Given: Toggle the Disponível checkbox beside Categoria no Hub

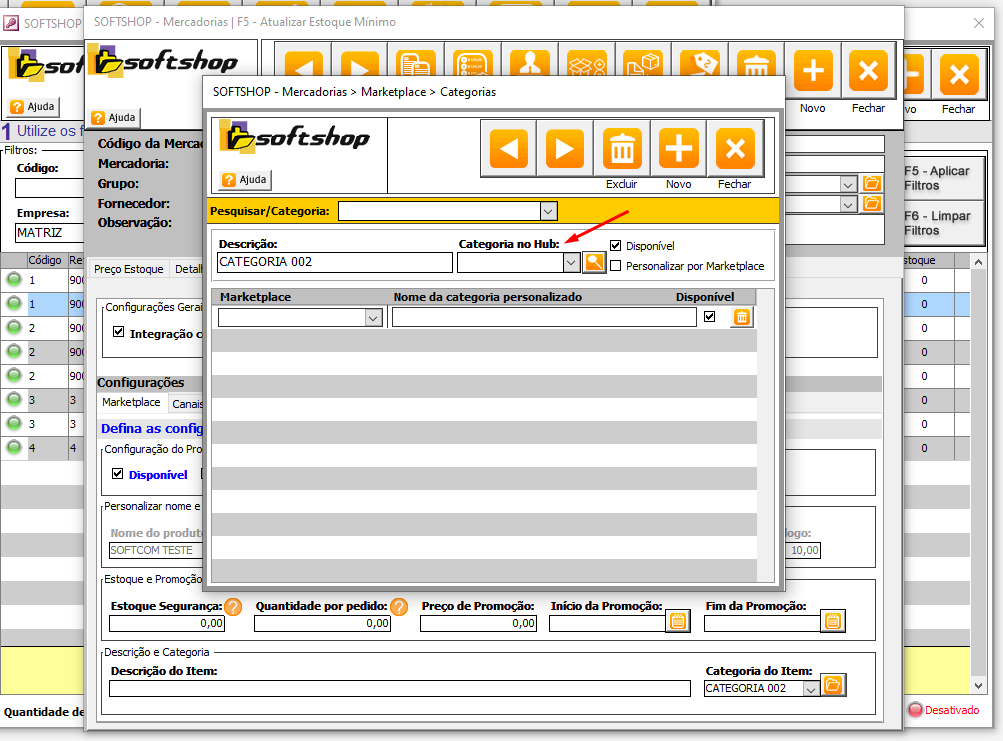Looking at the screenshot, I should click(x=616, y=245).
